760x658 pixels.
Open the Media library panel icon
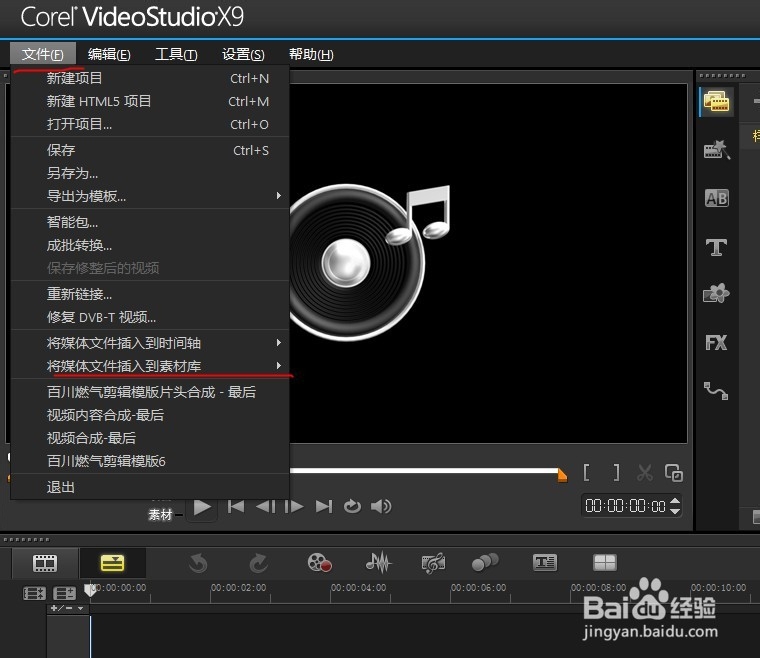[x=716, y=102]
